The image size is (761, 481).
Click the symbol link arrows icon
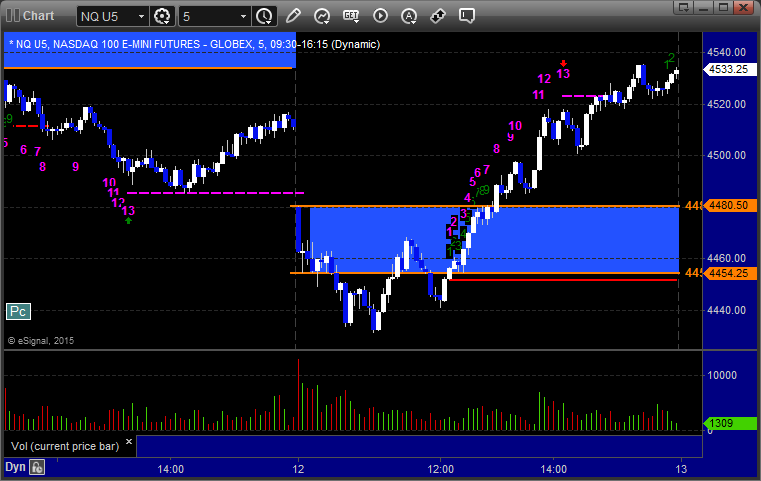tap(438, 16)
